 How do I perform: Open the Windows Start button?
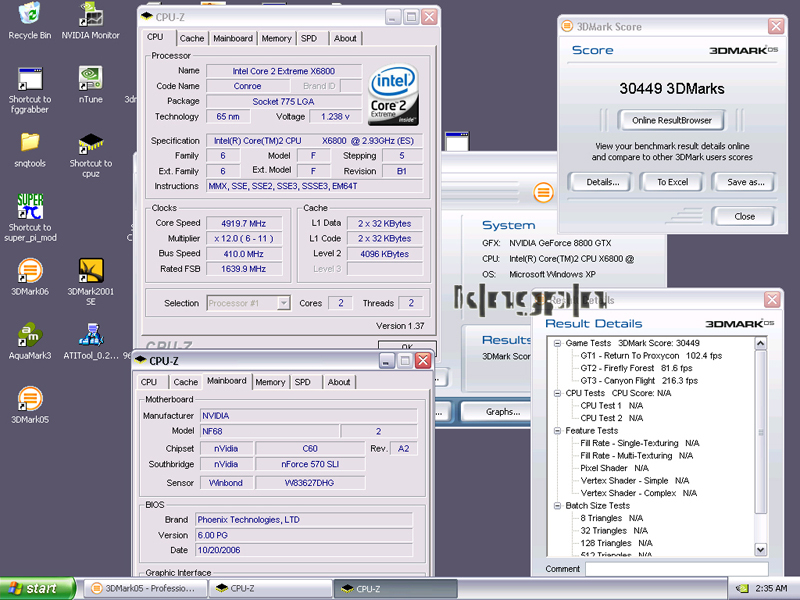pyautogui.click(x=38, y=588)
